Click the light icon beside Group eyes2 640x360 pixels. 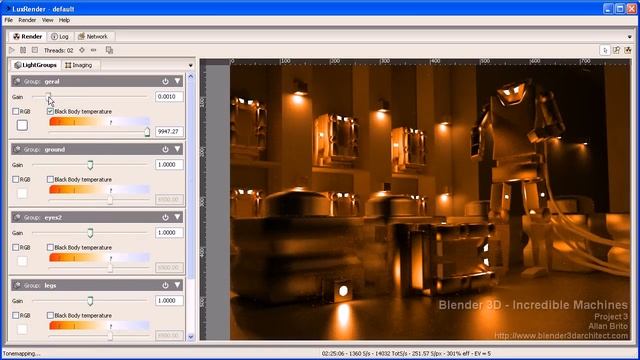pyautogui.click(x=17, y=217)
